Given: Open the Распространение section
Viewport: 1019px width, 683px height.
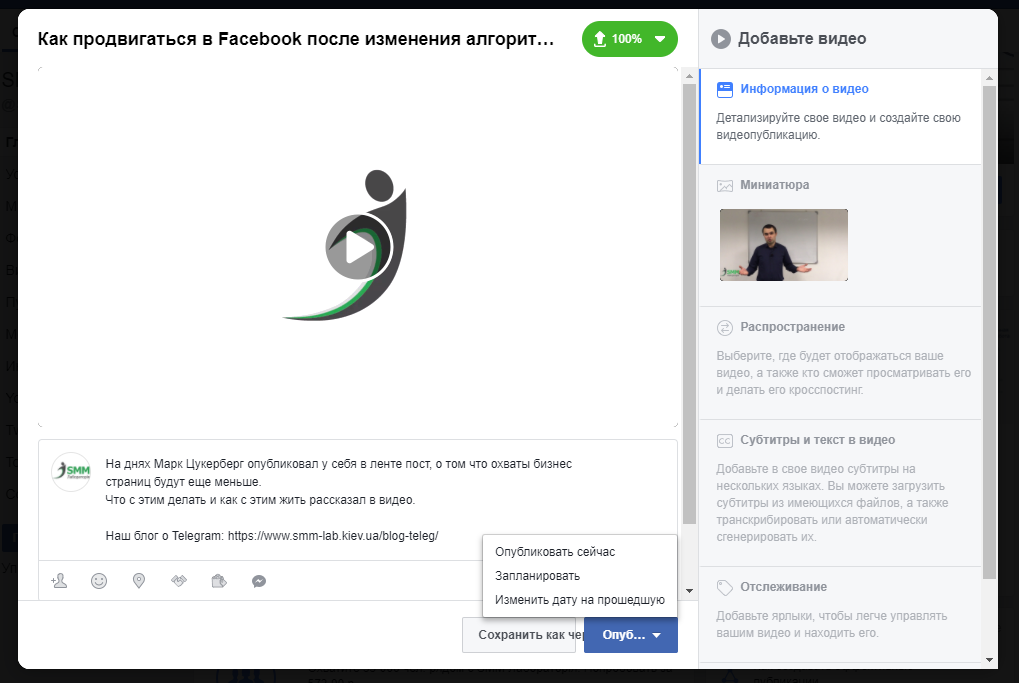Looking at the screenshot, I should 840,363.
